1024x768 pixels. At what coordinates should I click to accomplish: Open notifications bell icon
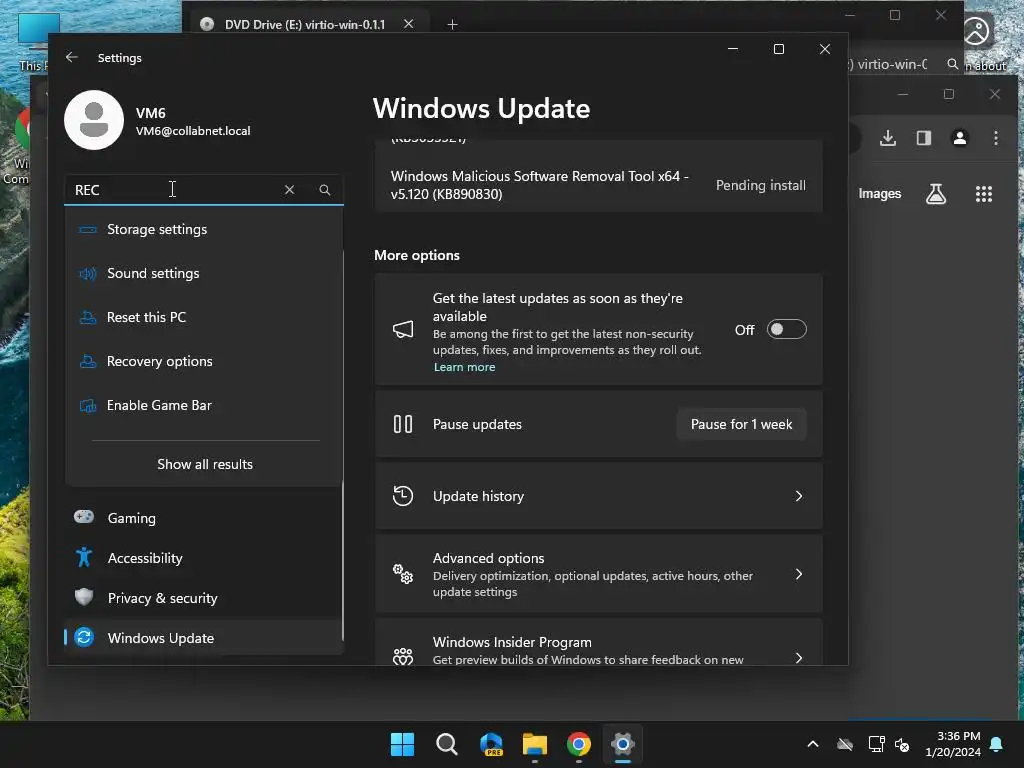997,744
